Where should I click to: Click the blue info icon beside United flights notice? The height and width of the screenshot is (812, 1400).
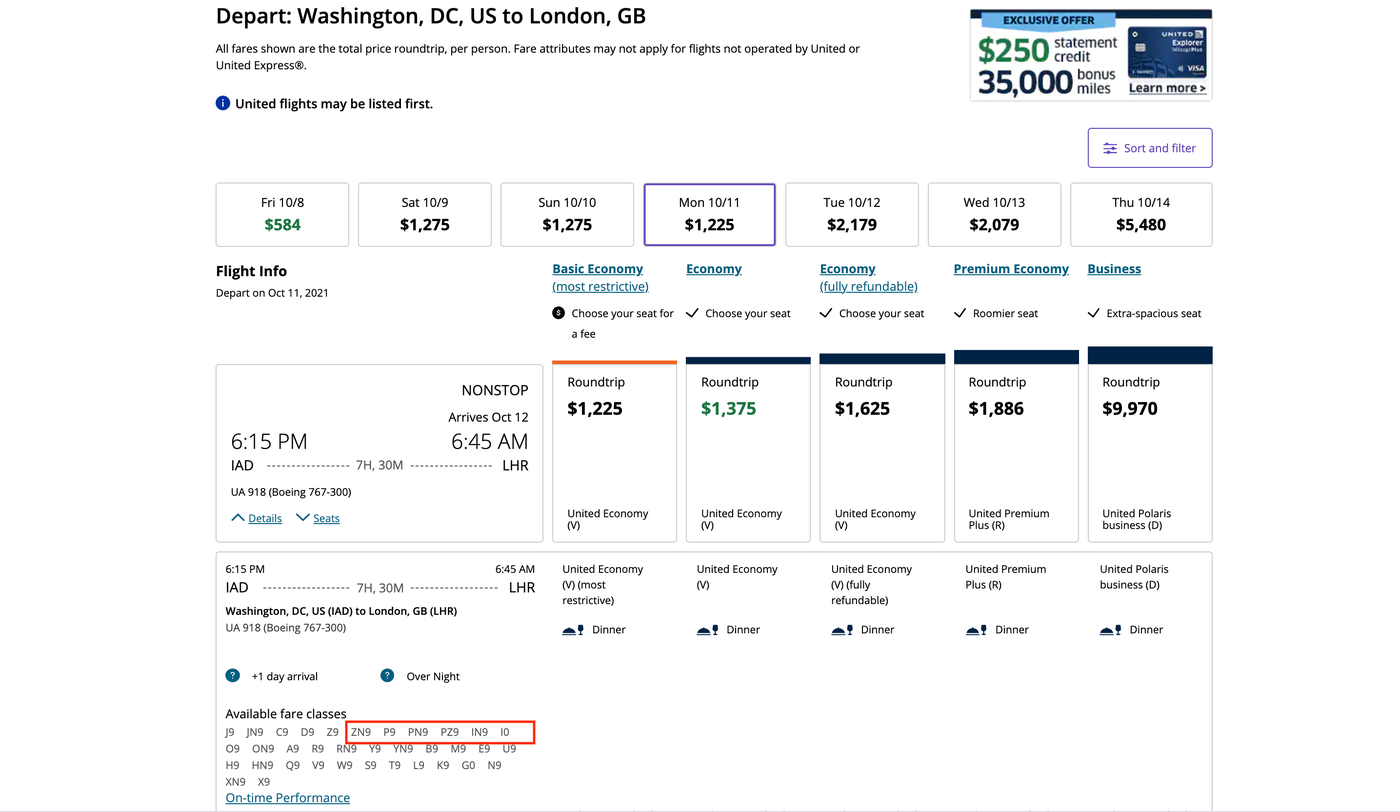point(223,103)
